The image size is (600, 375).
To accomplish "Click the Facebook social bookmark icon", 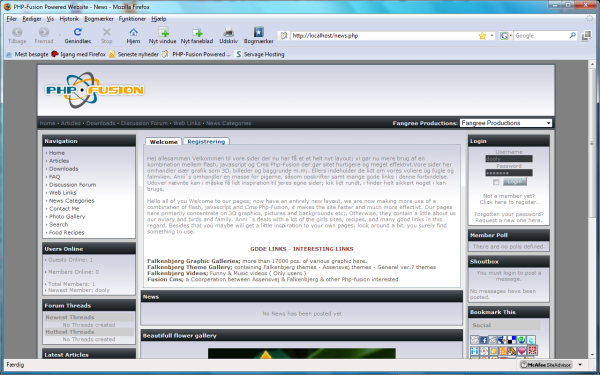I will pos(484,340).
